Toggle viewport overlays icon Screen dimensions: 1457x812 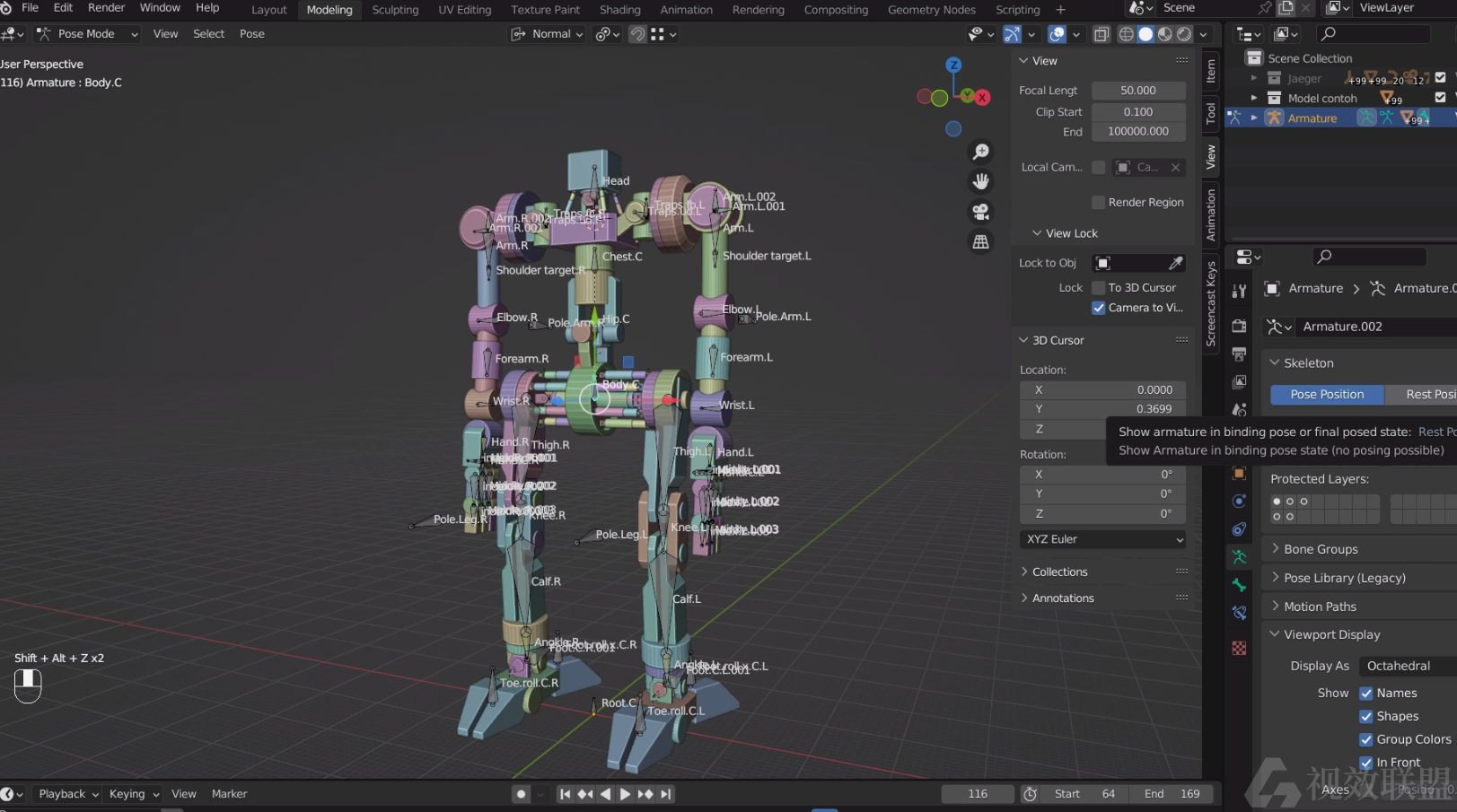click(x=1058, y=34)
